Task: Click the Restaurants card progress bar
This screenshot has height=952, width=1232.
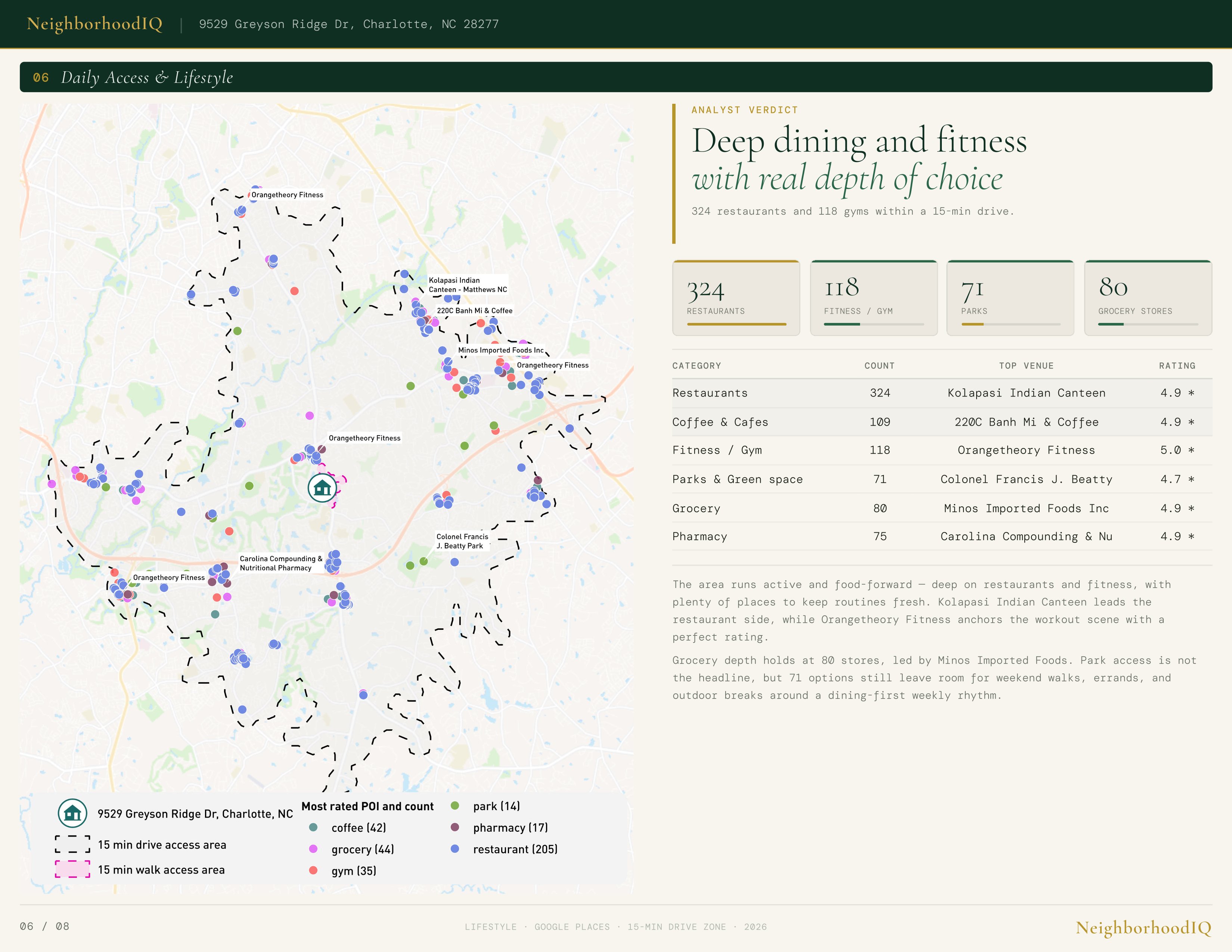Action: click(x=736, y=324)
